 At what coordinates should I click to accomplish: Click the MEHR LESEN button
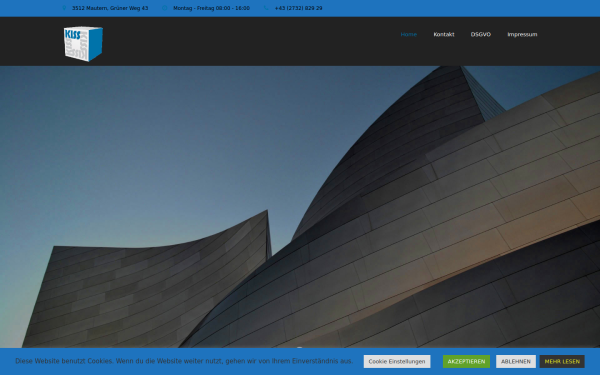(x=562, y=362)
